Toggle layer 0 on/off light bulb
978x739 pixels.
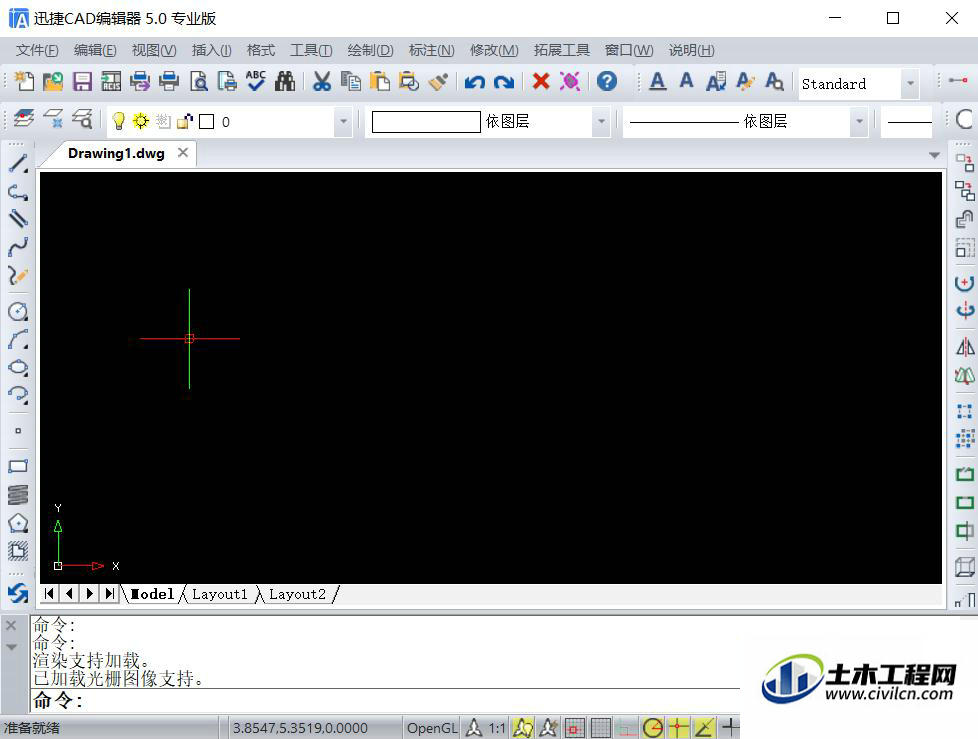[x=118, y=121]
